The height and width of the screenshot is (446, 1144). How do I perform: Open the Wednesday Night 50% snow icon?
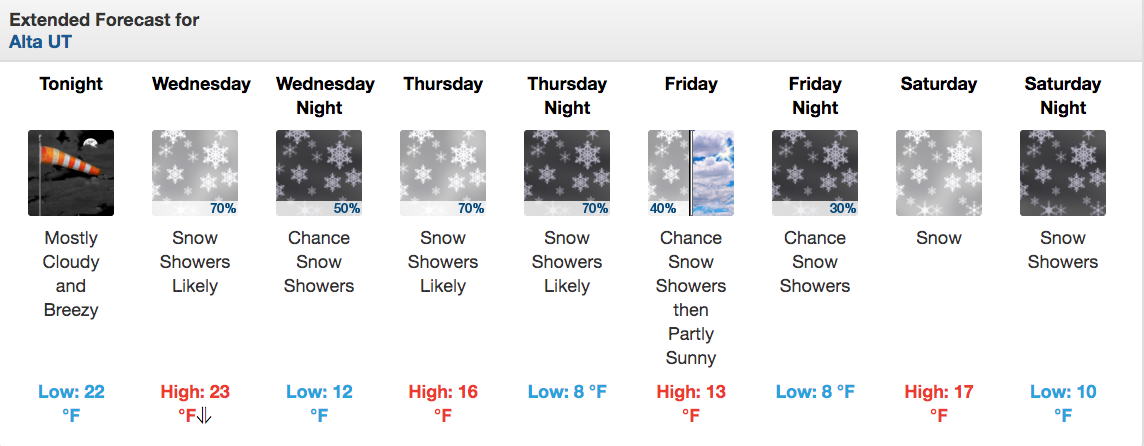coord(319,173)
